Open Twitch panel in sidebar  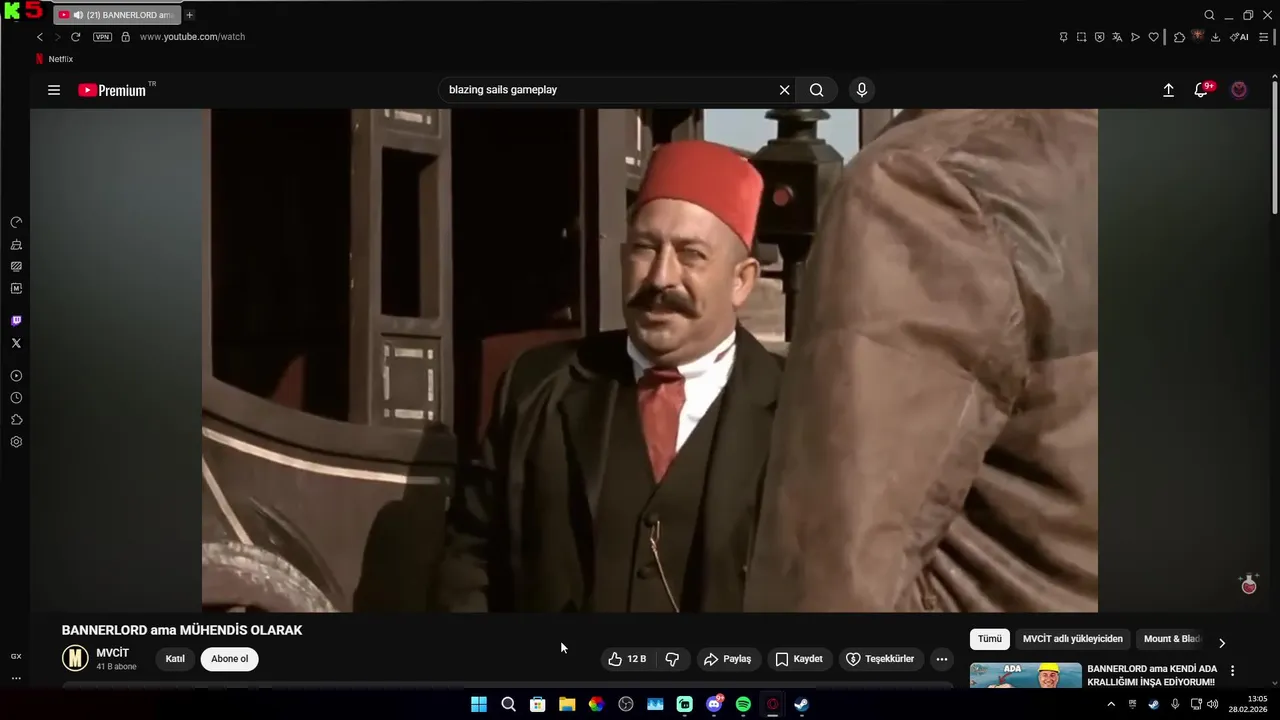click(16, 321)
